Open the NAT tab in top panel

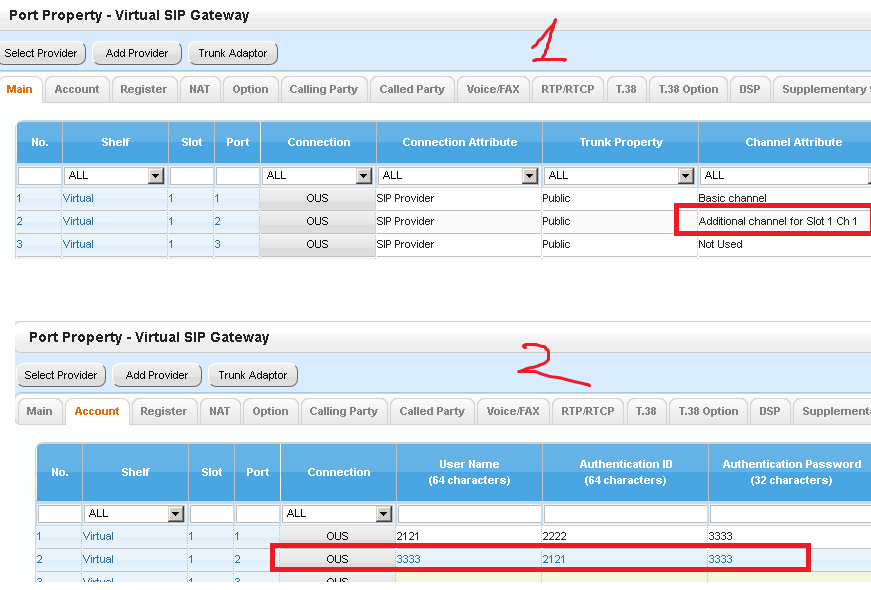(199, 89)
